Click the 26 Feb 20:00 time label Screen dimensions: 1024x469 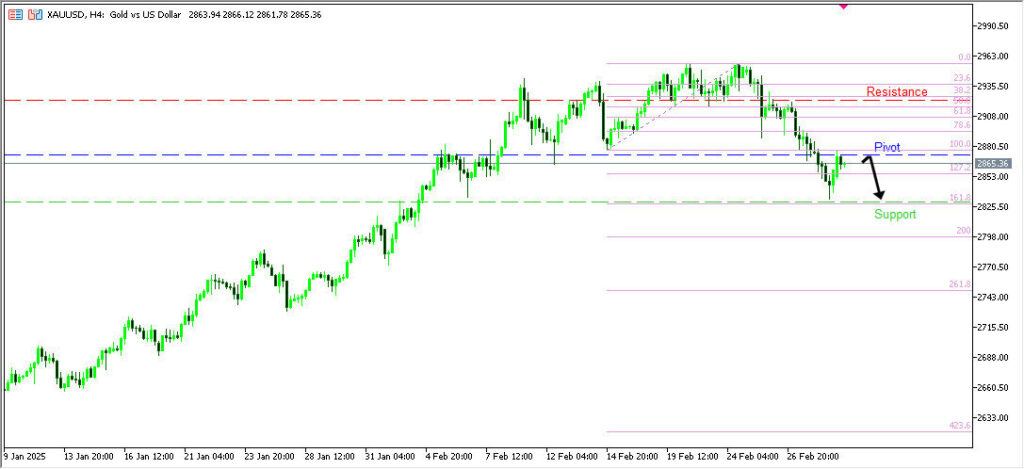point(814,456)
